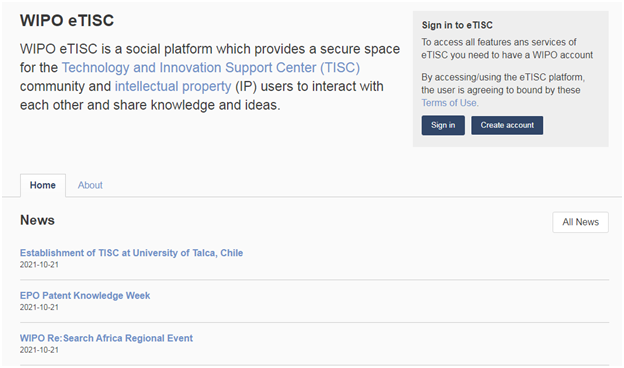Viewport: 624px width, 368px height.
Task: Open Technology and Innovation Support Center link
Action: (211, 68)
